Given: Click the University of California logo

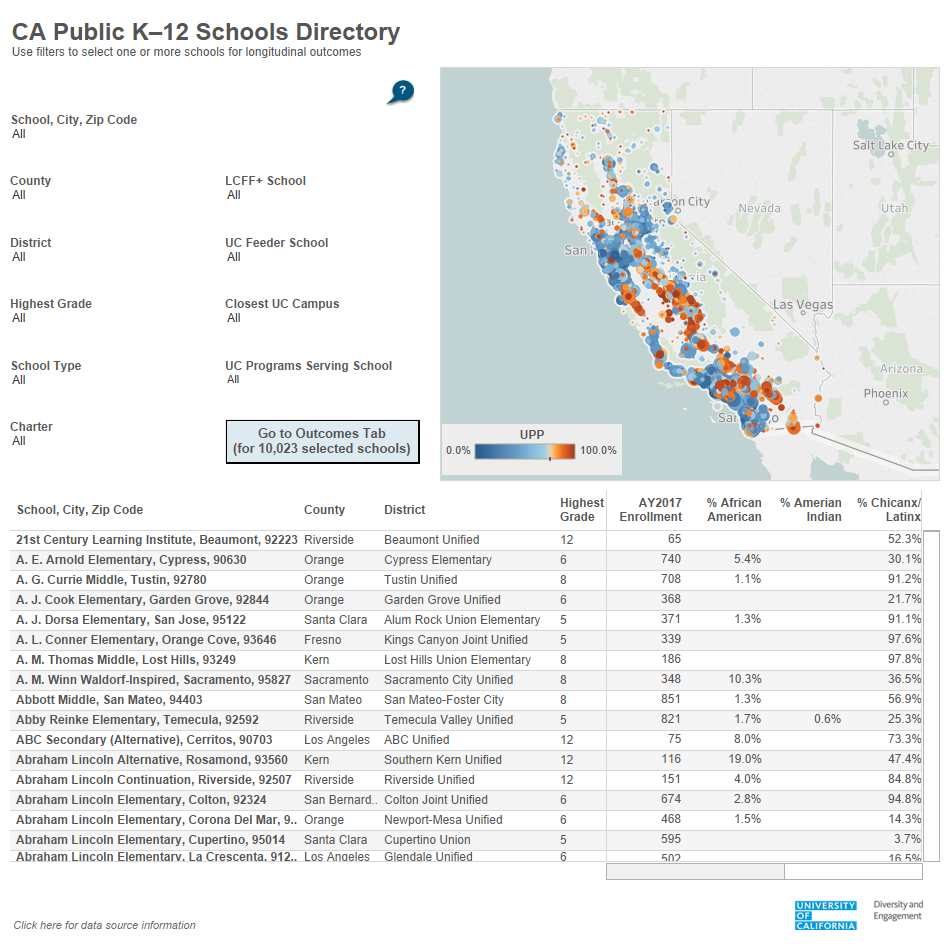Looking at the screenshot, I should (x=826, y=915).
